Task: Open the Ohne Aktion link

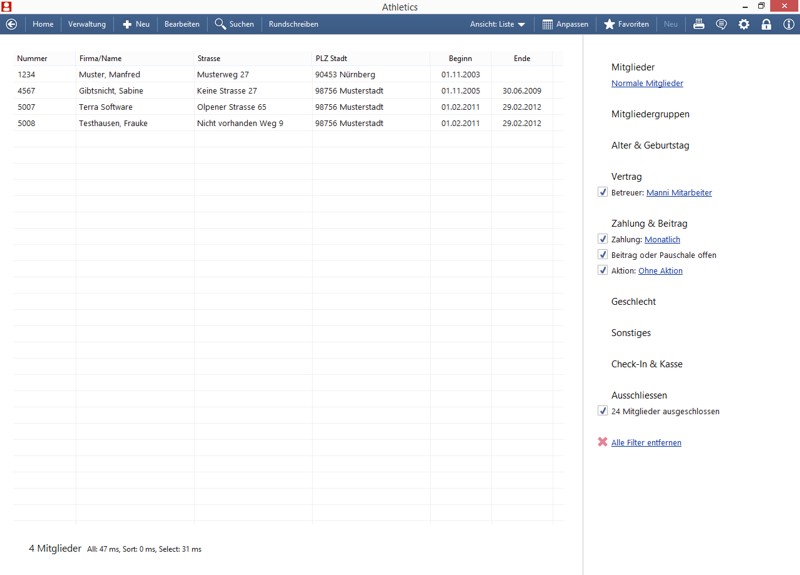Action: tap(660, 270)
